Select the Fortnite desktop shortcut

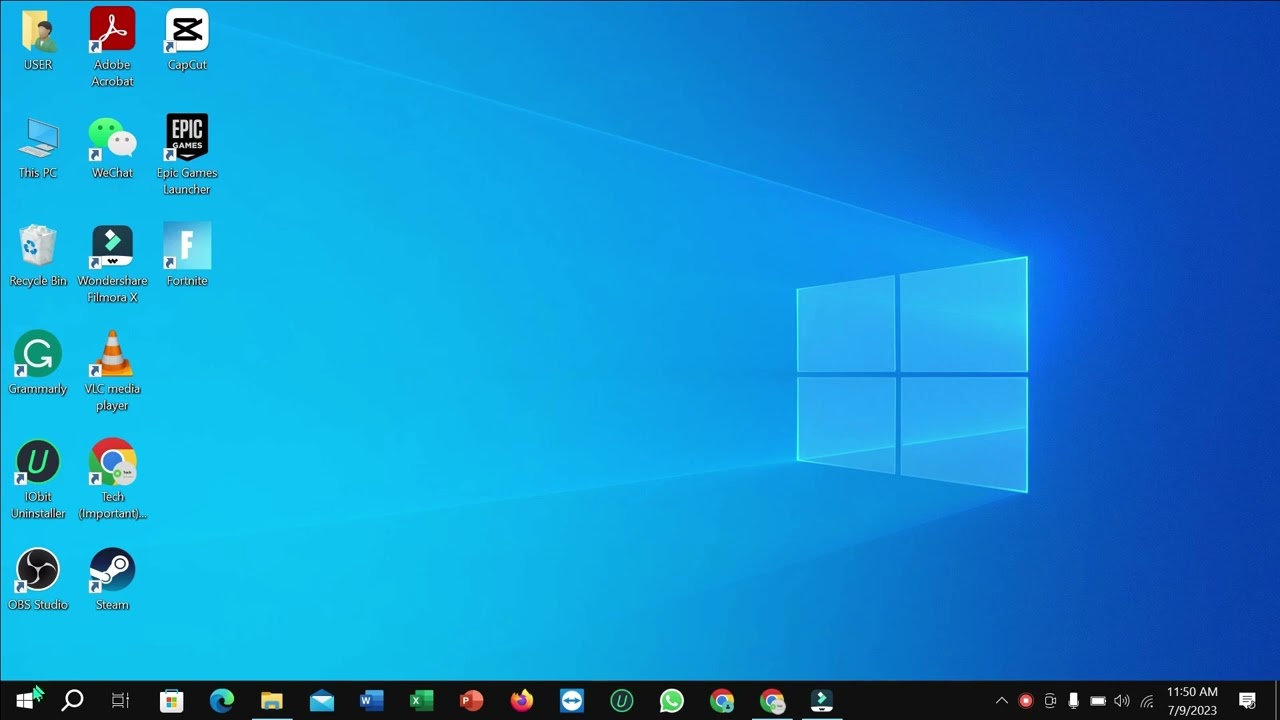[x=187, y=256]
